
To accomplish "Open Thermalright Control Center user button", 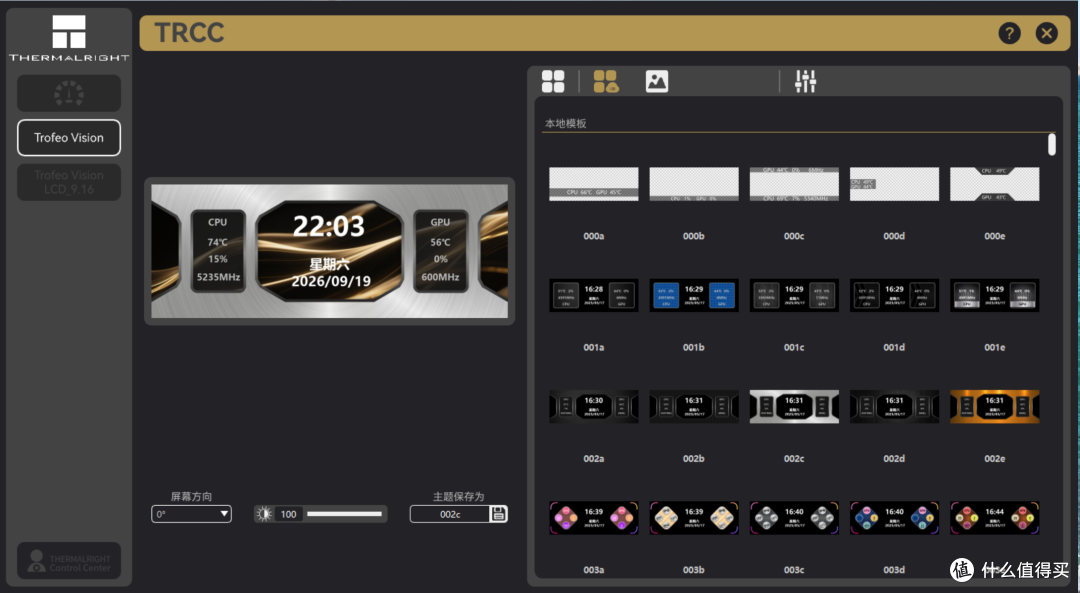I will (69, 561).
